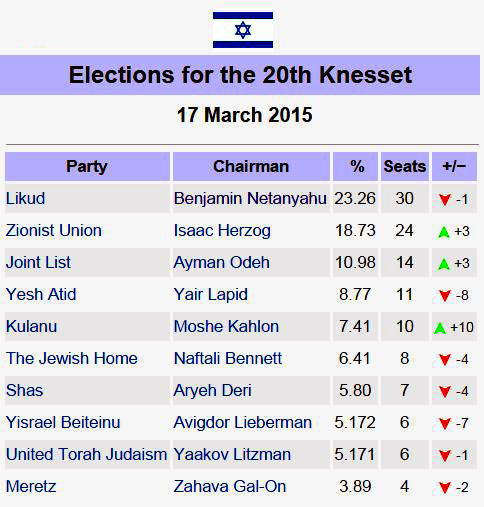Click the green up arrow for Joint List
This screenshot has width=484, height=507.
point(444,264)
